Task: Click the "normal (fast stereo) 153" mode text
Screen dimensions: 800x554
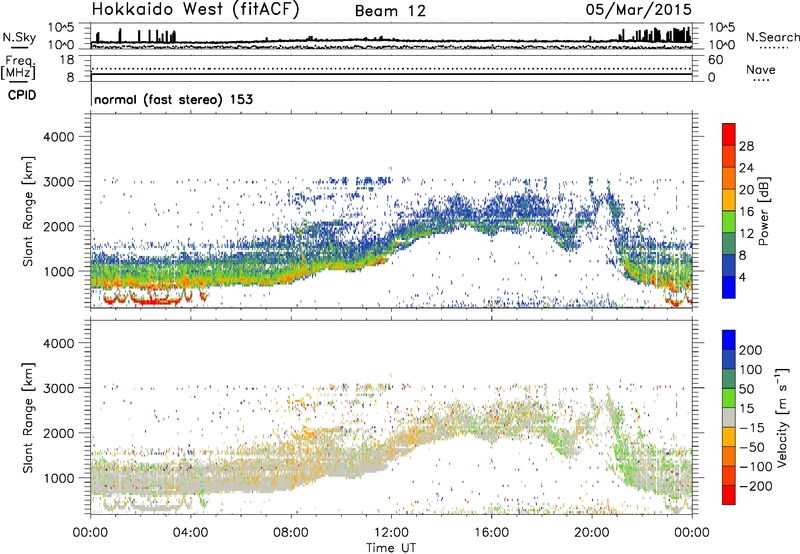Action: tap(173, 99)
